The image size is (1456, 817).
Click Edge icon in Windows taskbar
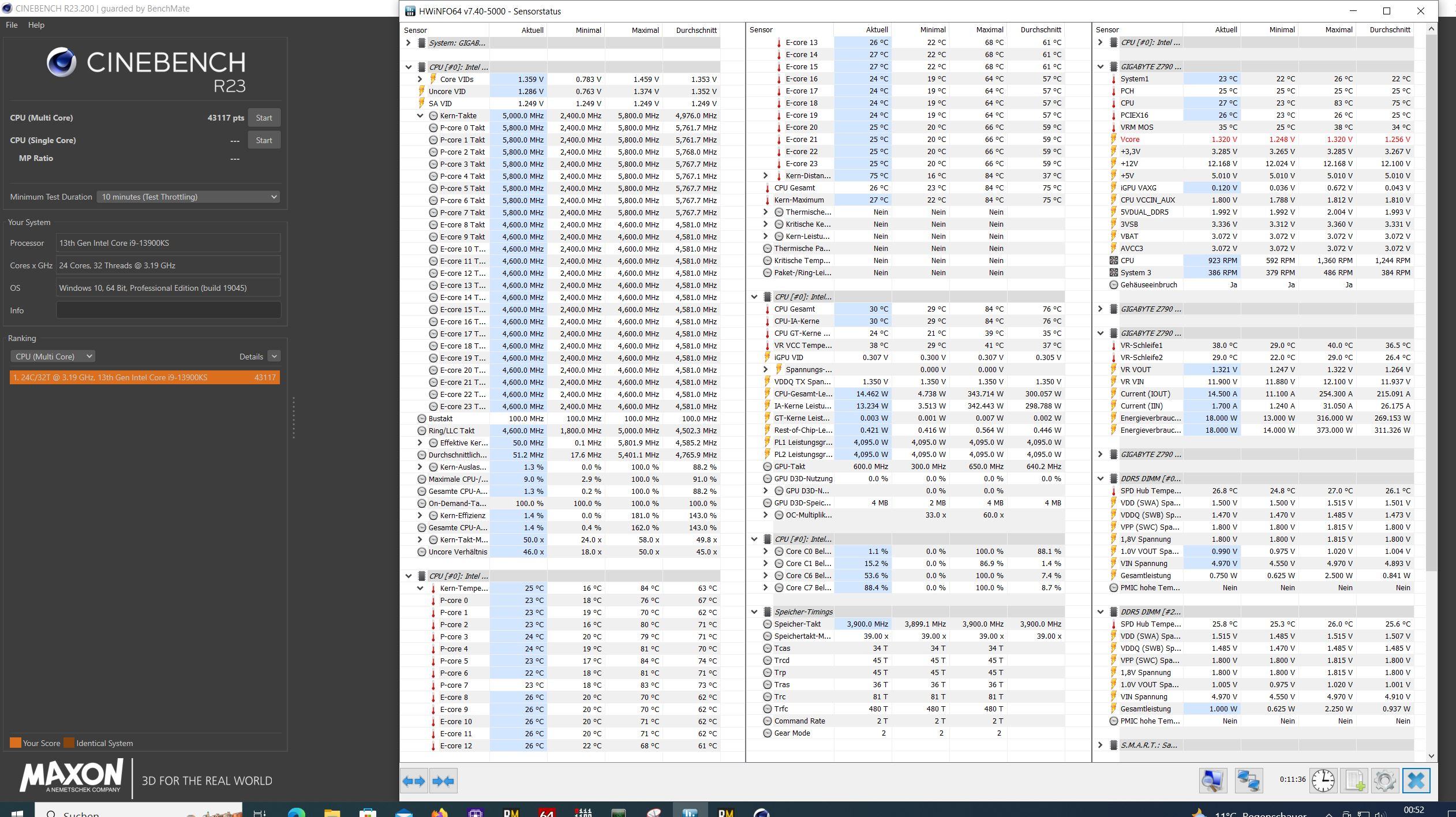coord(297,814)
